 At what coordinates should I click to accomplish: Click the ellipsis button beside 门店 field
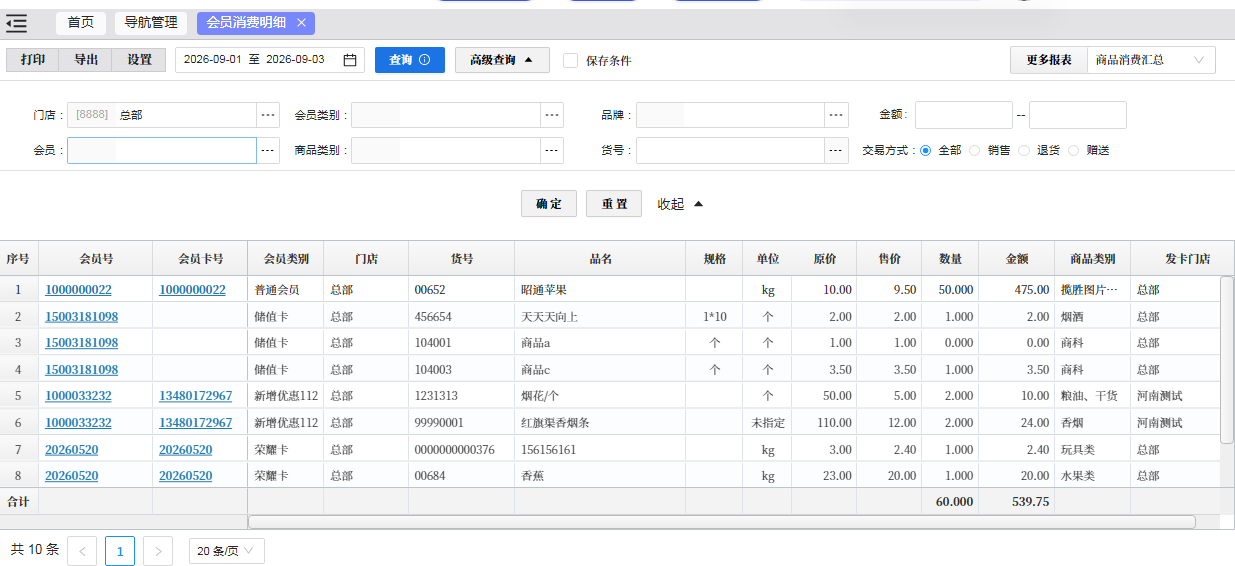[268, 116]
